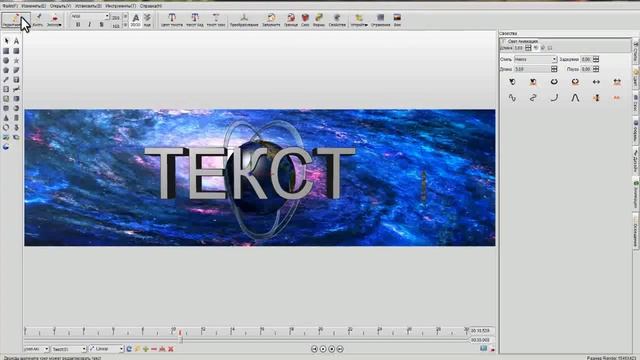Click the font size number field in toolbar
Screen dimensions: 640x360
tap(116, 17)
